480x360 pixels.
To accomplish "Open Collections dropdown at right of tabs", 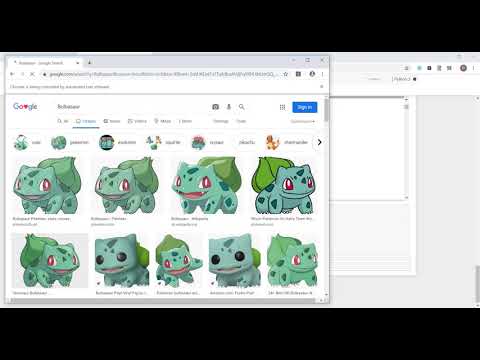I will point(303,121).
